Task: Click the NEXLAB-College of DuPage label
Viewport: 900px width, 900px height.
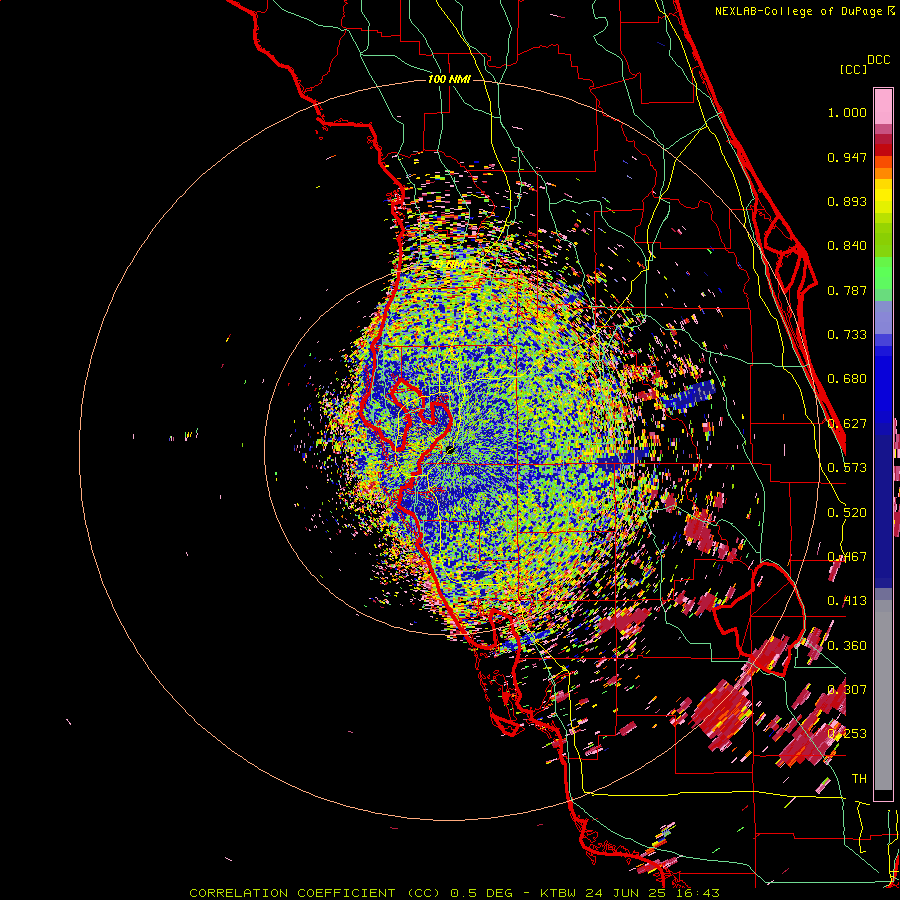Action: point(798,11)
